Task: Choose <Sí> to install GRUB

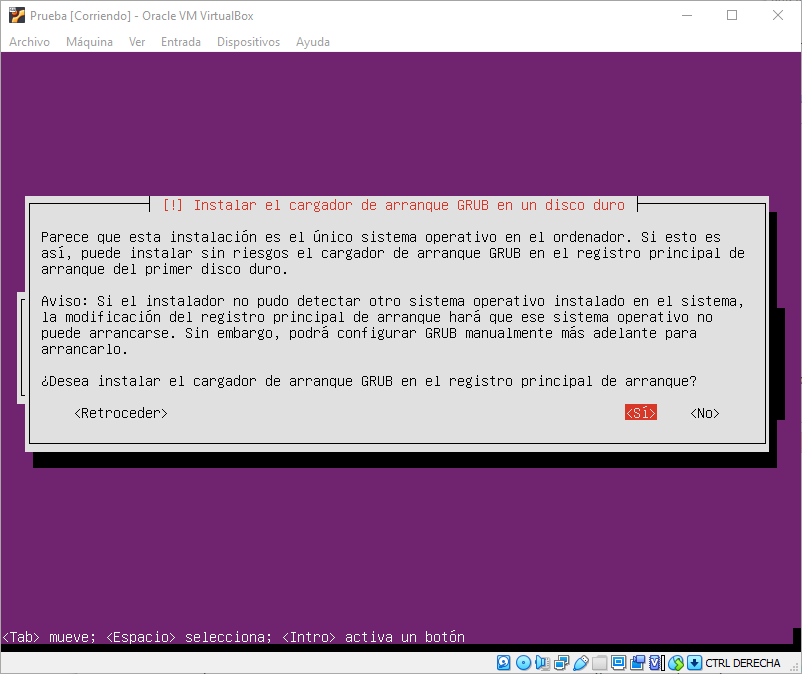Action: pyautogui.click(x=640, y=413)
